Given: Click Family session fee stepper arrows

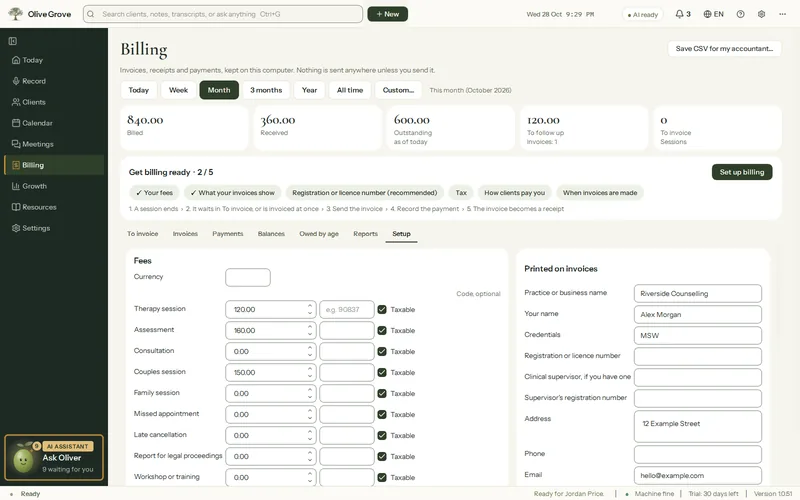Looking at the screenshot, I should click(310, 393).
